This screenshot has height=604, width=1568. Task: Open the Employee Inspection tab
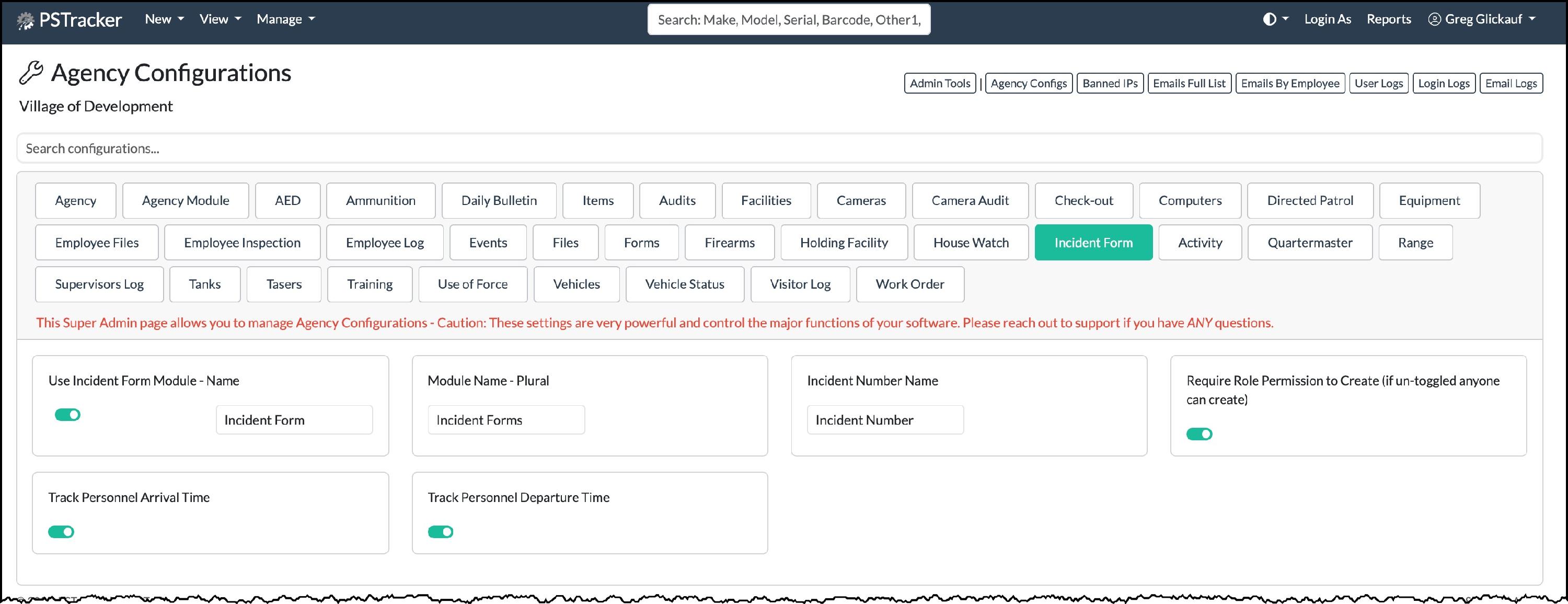(x=243, y=242)
